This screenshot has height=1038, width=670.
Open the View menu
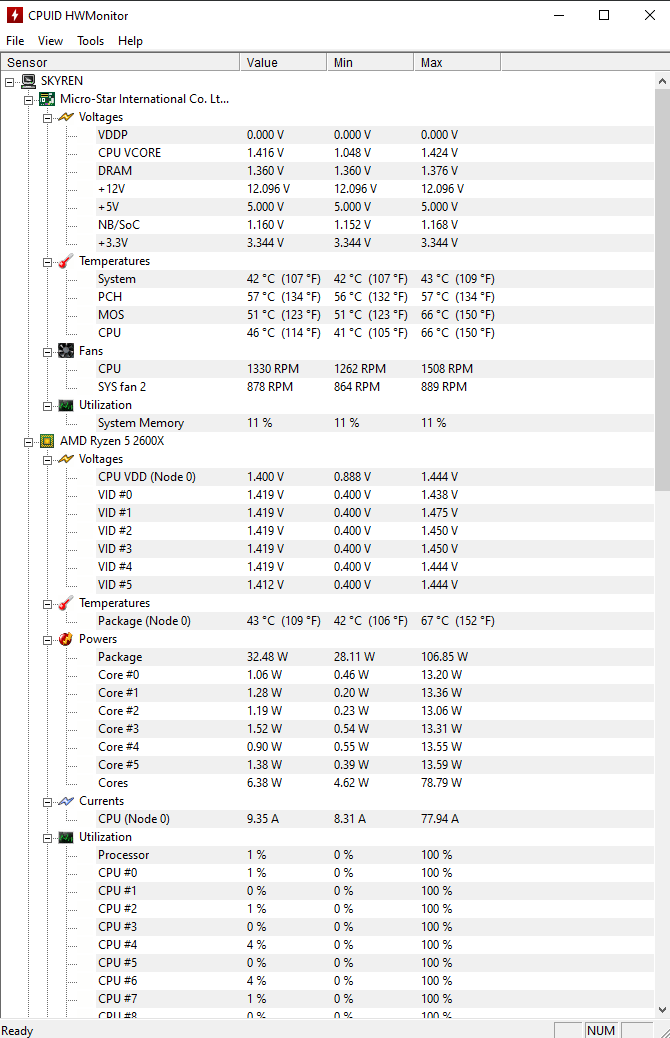[50, 41]
